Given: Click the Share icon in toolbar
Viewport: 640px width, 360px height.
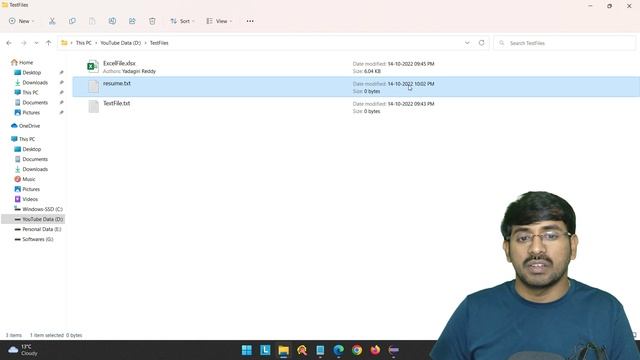Looking at the screenshot, I should [132, 21].
